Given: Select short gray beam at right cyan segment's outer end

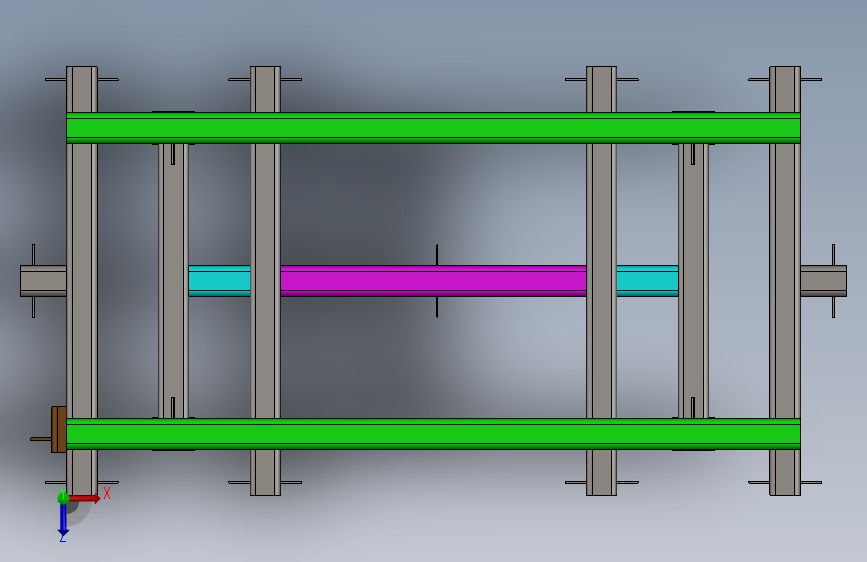Looking at the screenshot, I should (x=693, y=281).
